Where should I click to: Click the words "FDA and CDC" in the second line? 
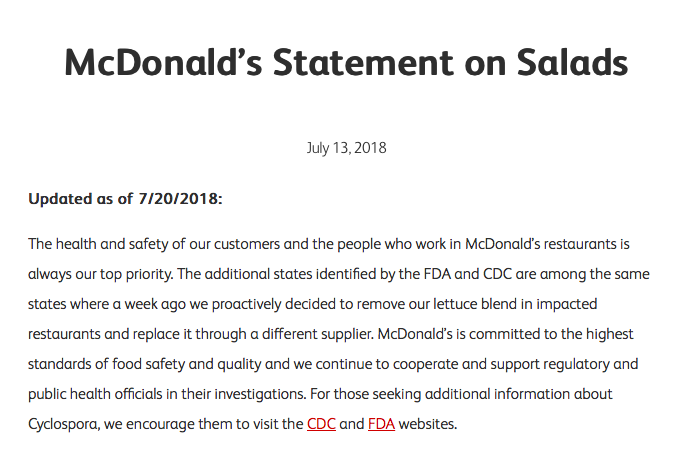pyautogui.click(x=468, y=274)
